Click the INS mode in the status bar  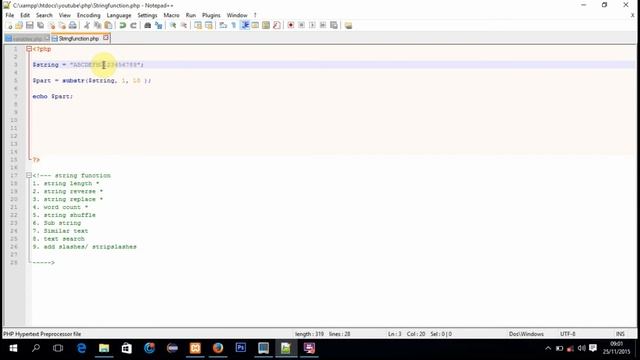tap(620, 334)
